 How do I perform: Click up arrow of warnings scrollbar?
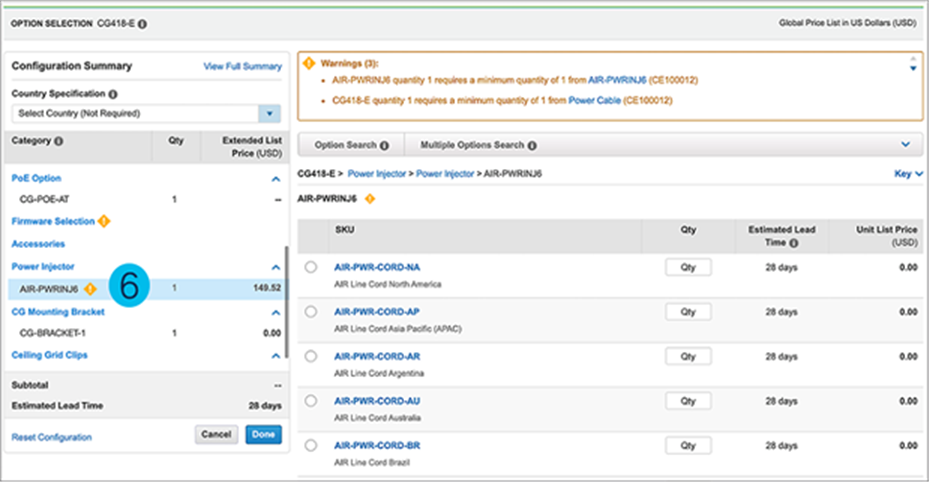(913, 59)
